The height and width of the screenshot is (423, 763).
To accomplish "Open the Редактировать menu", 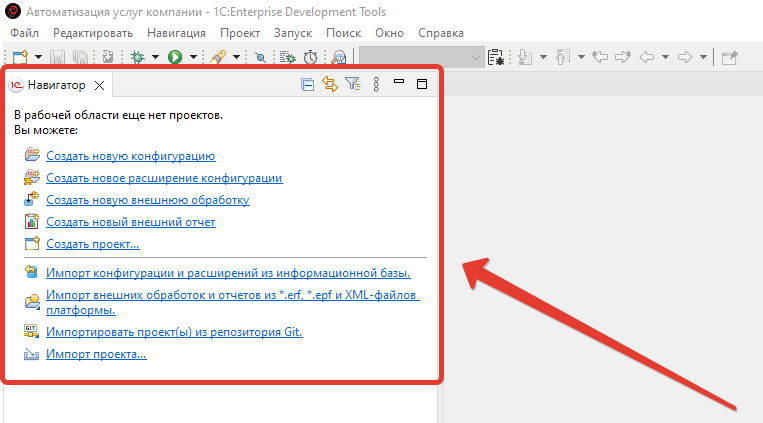I will 93,33.
